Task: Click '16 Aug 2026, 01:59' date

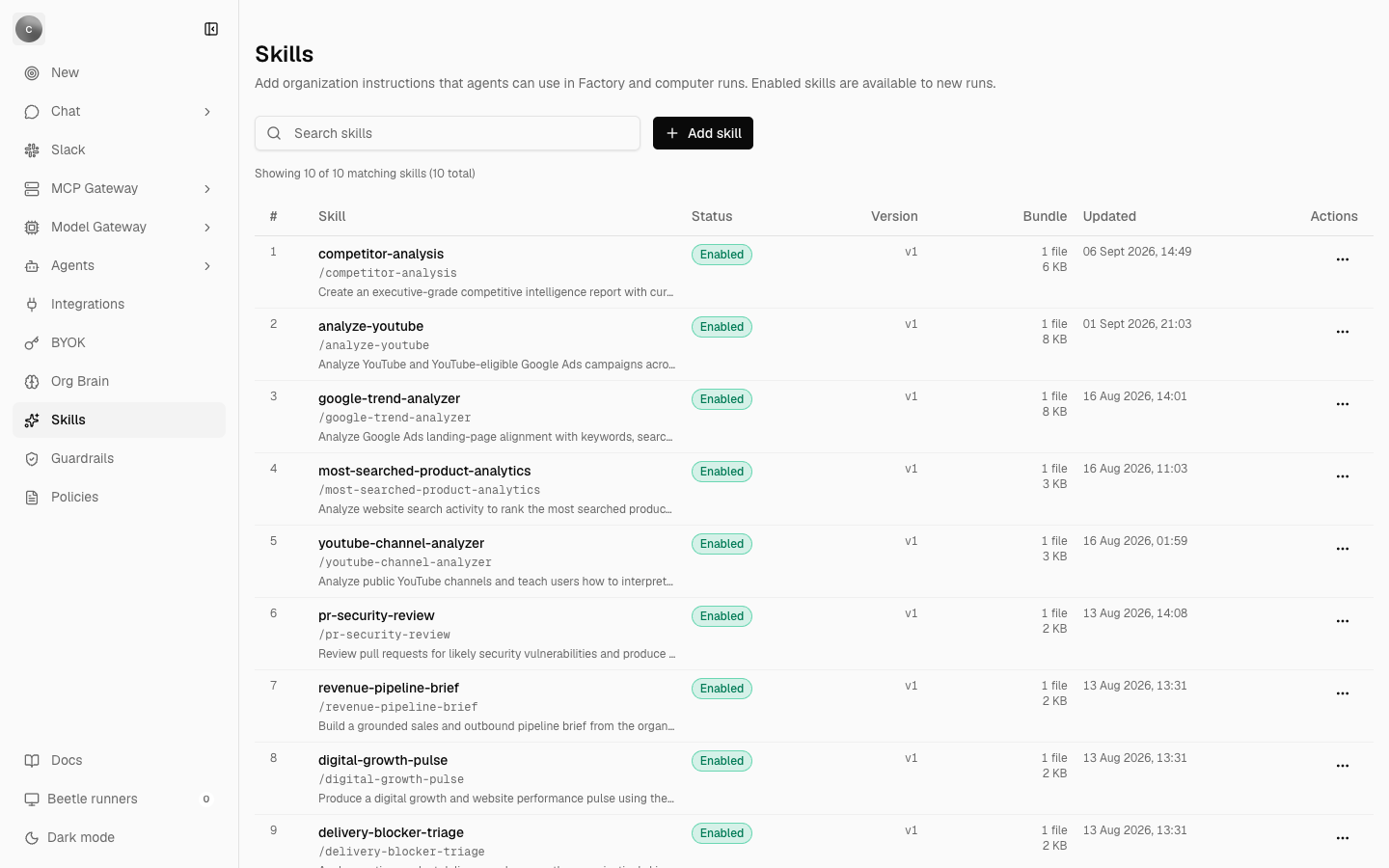Action: click(x=1135, y=541)
